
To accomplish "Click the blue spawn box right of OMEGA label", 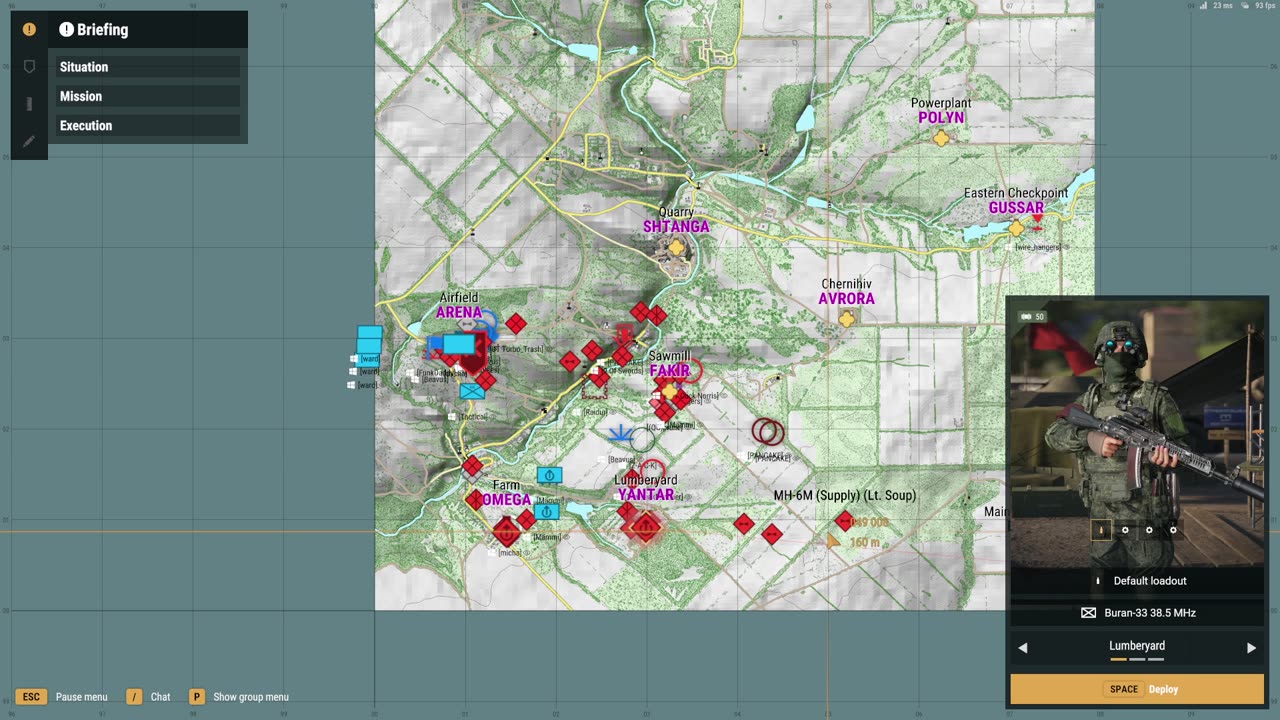I will tap(546, 512).
